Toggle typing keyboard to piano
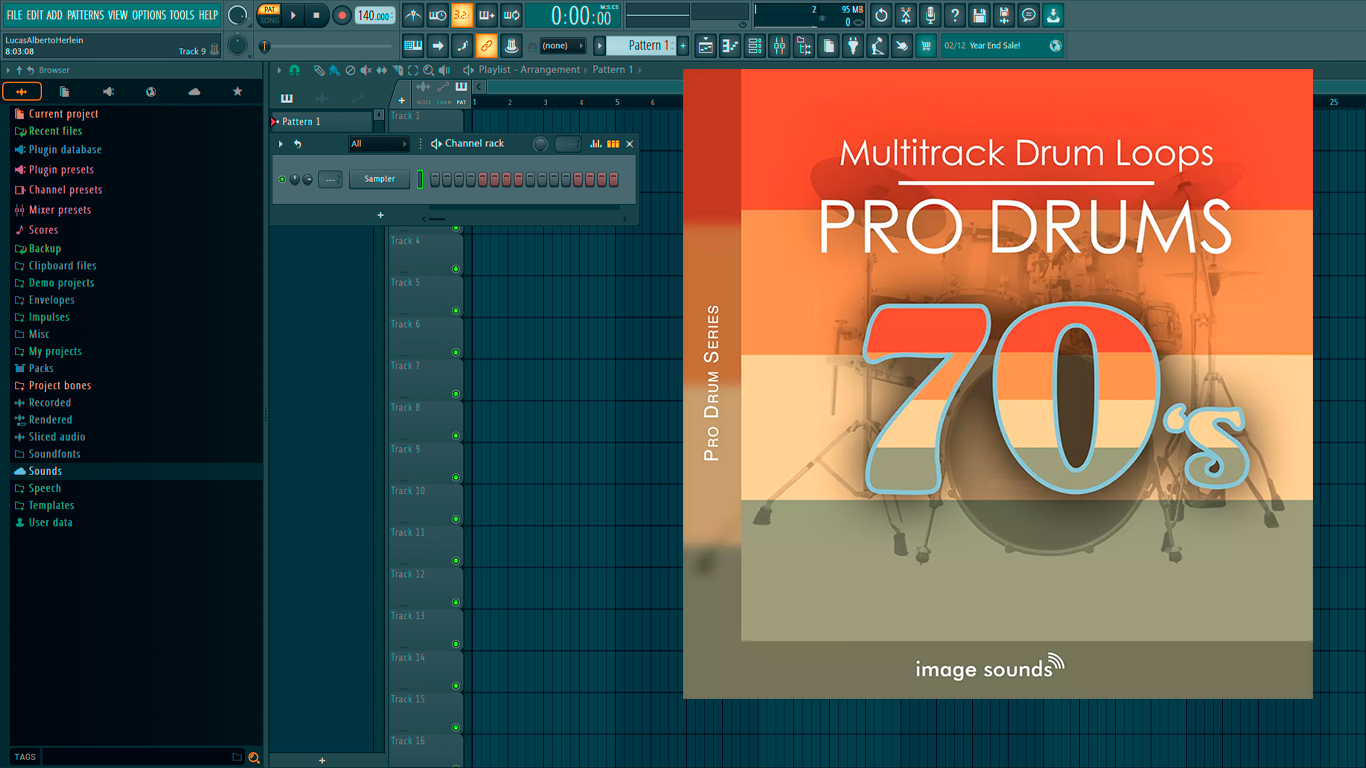Viewport: 1366px width, 768px height. pyautogui.click(x=413, y=46)
